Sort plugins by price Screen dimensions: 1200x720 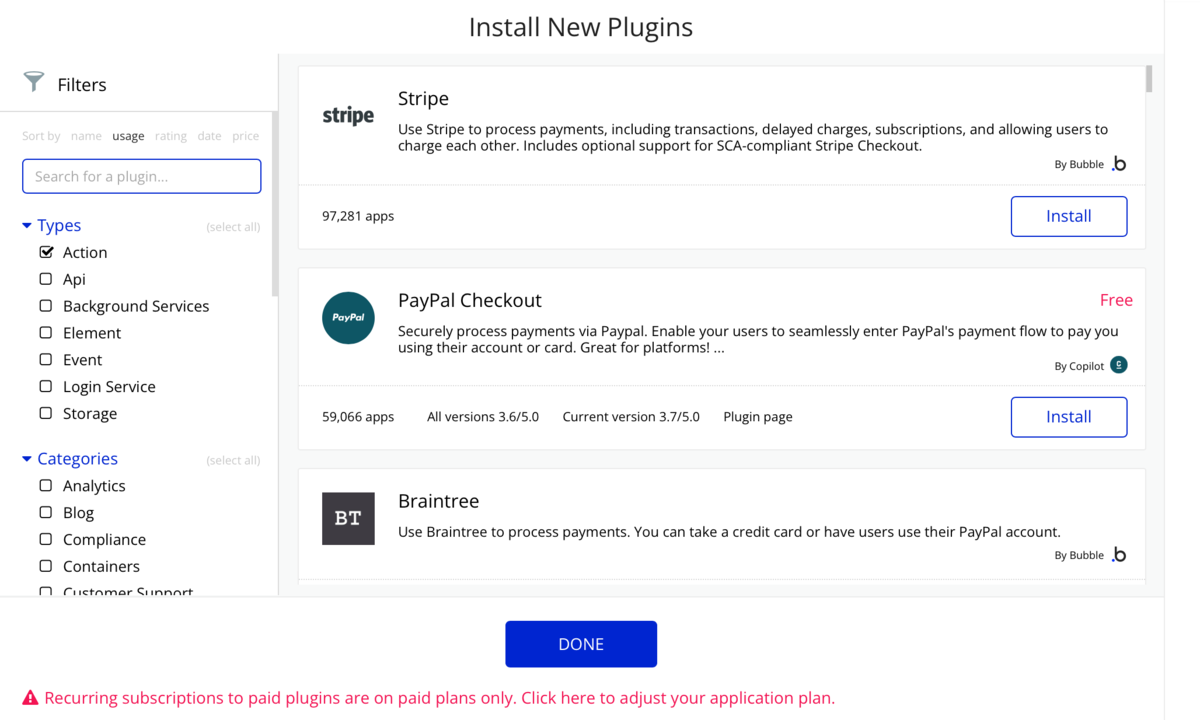click(246, 136)
